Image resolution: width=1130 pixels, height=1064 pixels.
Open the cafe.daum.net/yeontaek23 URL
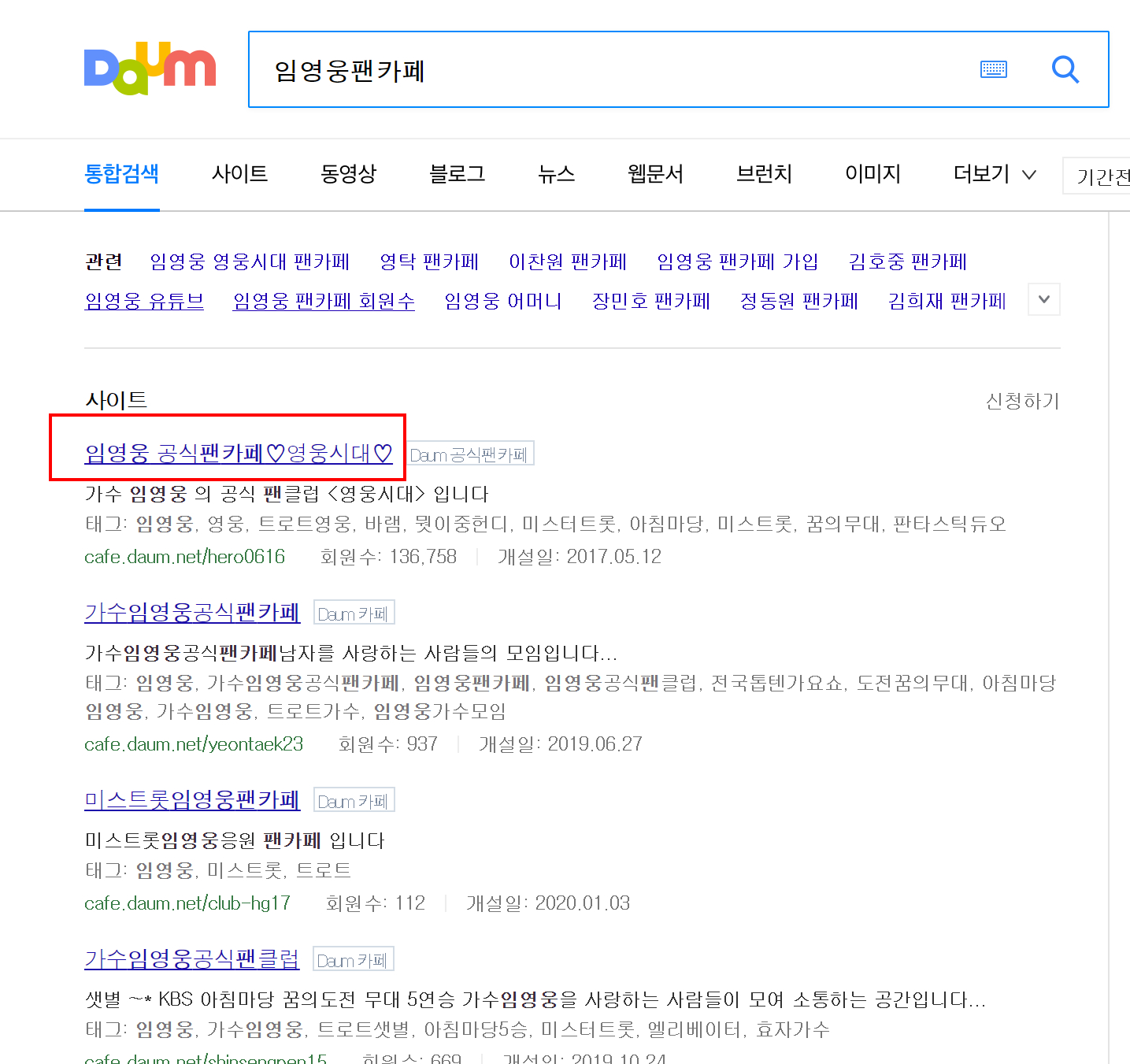194,744
